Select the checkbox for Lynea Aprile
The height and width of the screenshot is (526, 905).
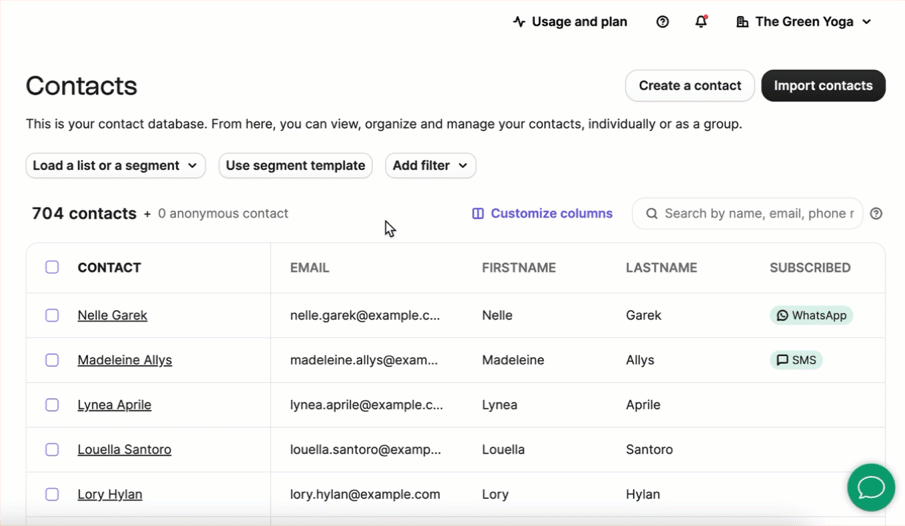pyautogui.click(x=52, y=405)
